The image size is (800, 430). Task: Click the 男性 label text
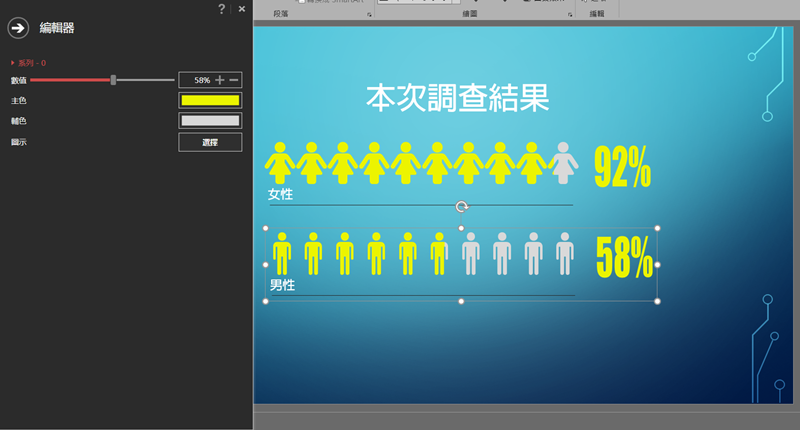tap(282, 286)
